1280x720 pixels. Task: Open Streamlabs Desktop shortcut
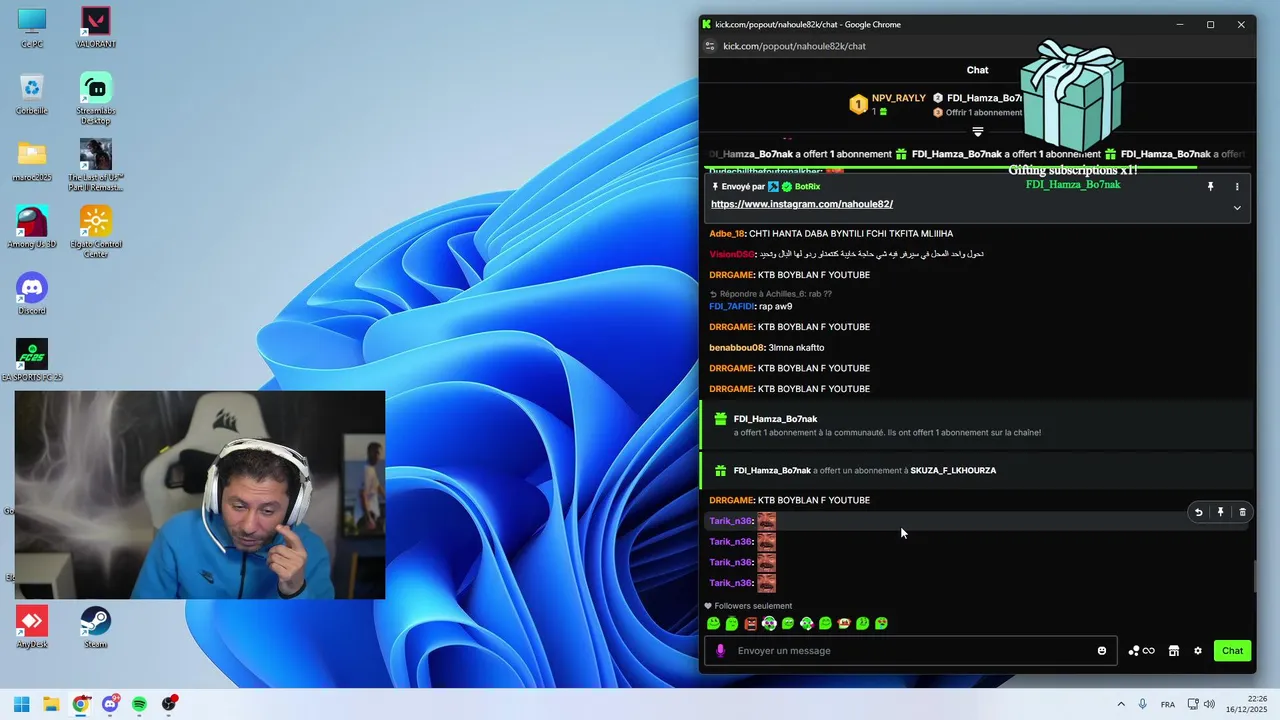[x=95, y=98]
